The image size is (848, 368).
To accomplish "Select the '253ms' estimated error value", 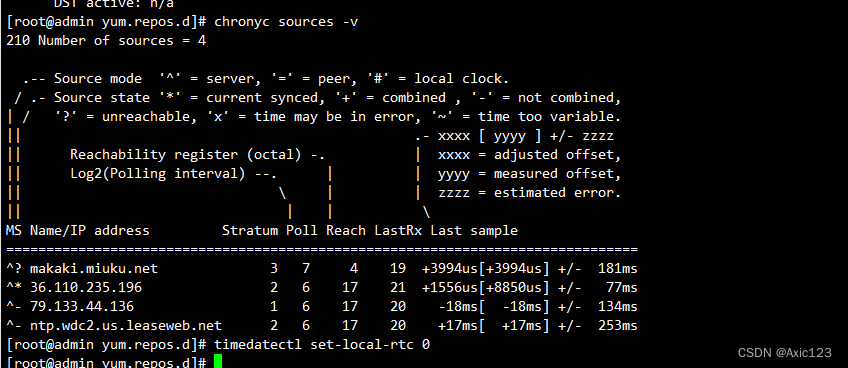I will [x=618, y=326].
